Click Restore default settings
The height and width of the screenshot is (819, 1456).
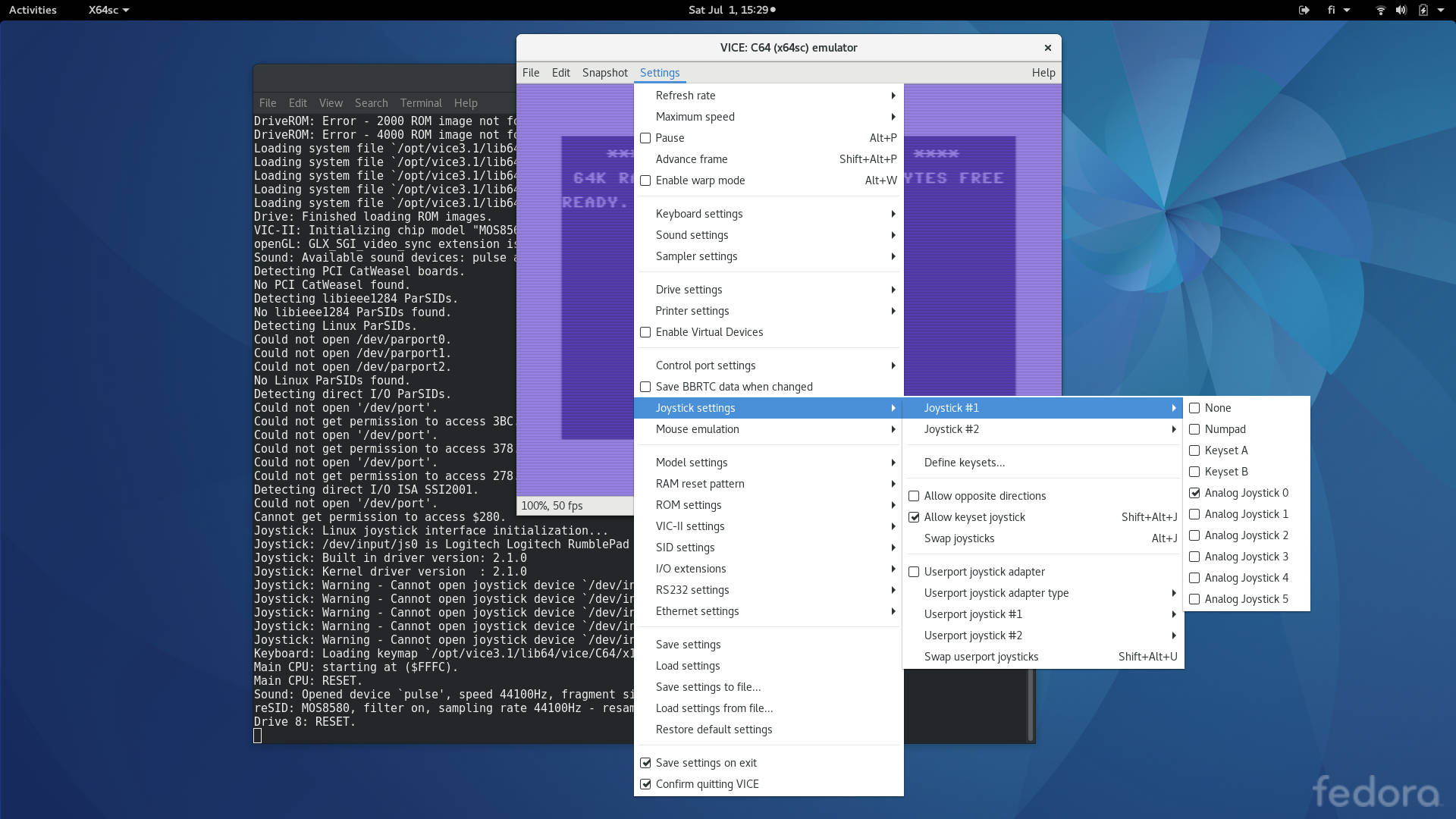[714, 729]
